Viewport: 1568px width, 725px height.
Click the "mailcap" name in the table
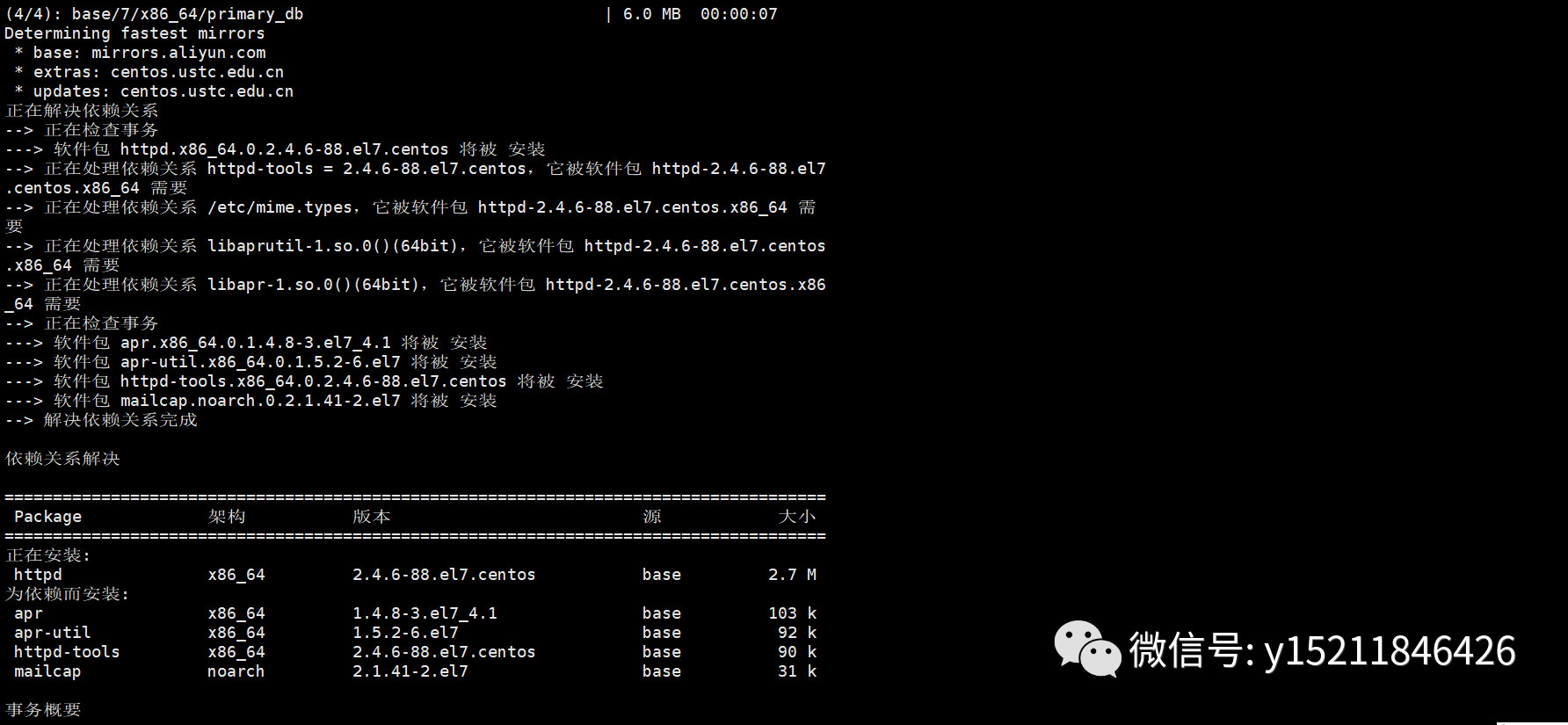point(47,671)
